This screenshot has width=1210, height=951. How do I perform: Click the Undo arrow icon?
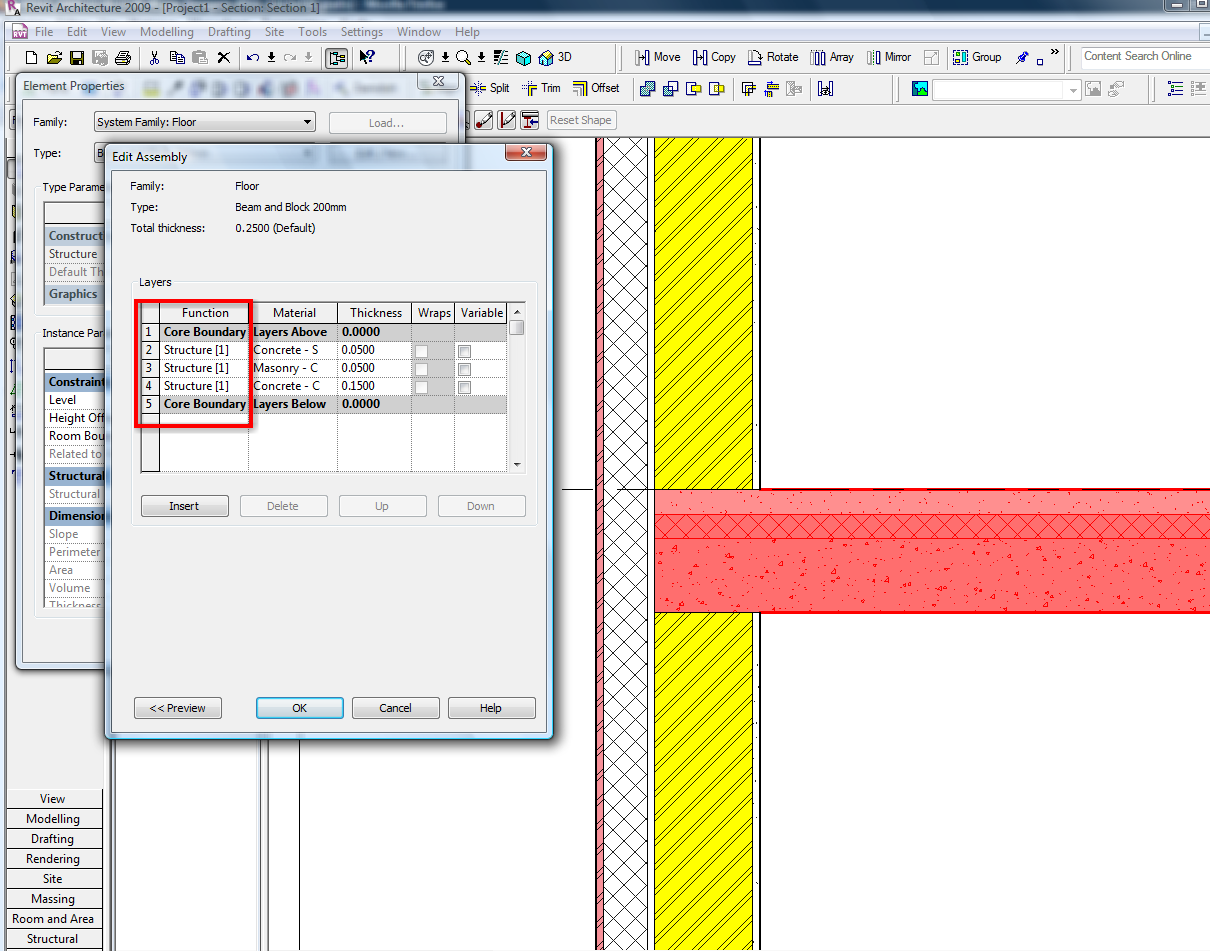tap(253, 58)
